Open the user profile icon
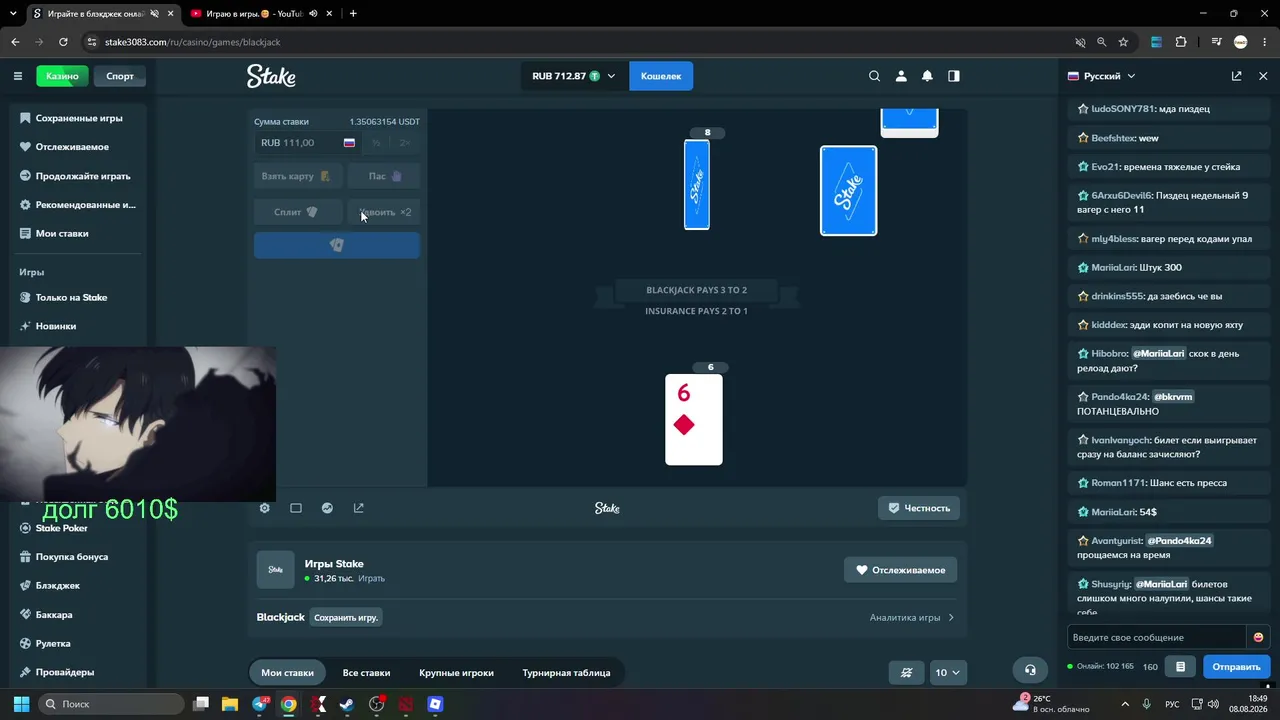Viewport: 1280px width, 720px height. click(x=901, y=76)
